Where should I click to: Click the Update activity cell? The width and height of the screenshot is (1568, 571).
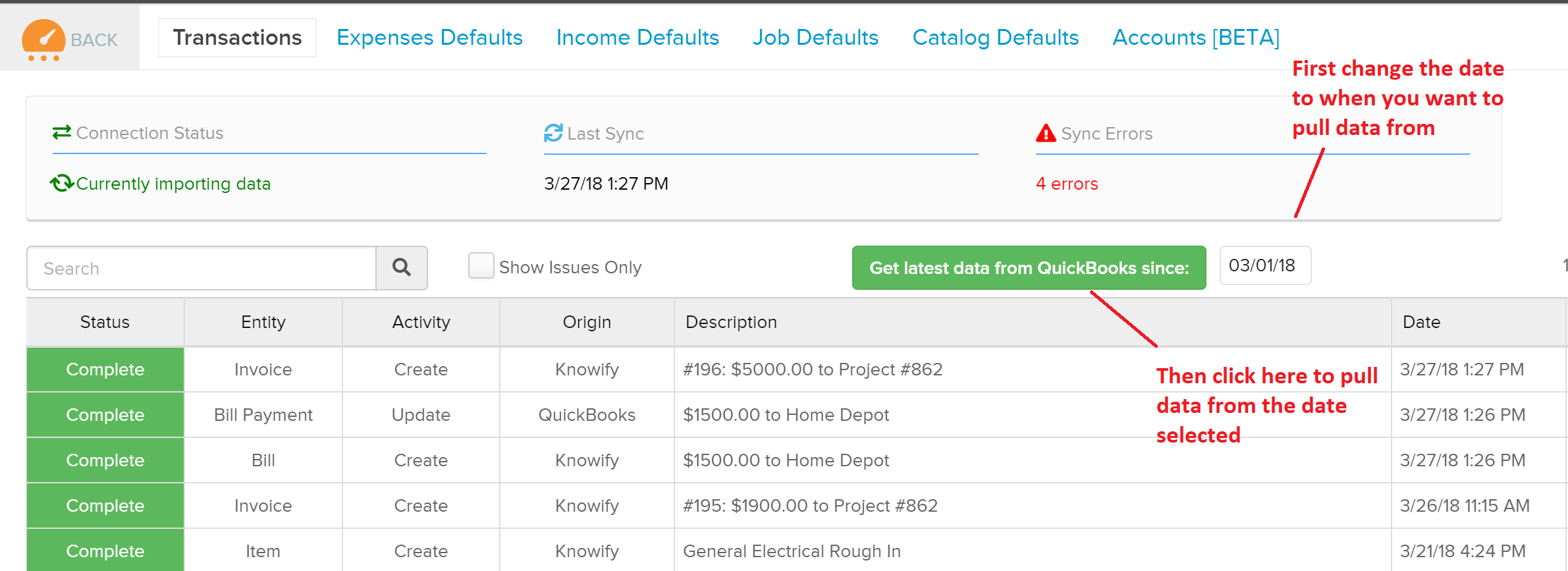(x=421, y=415)
